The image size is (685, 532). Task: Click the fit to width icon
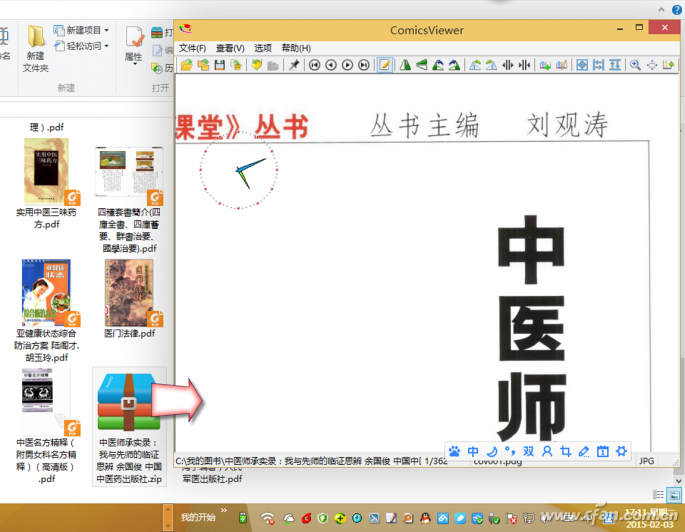coord(599,66)
